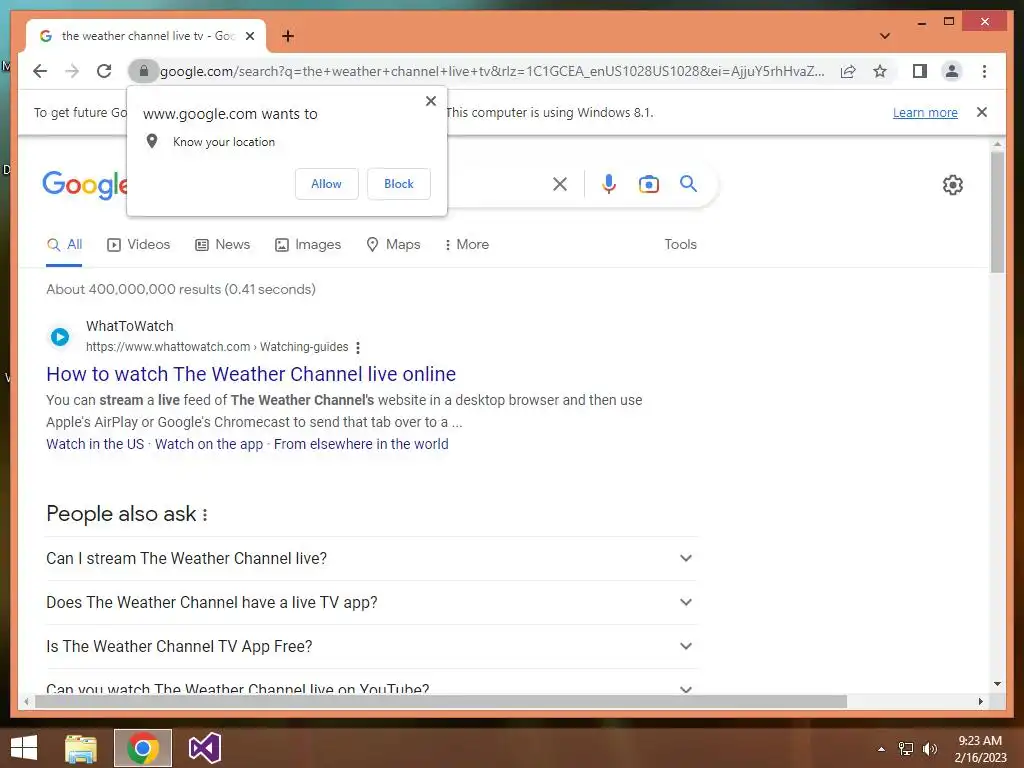
Task: Open Visual Studio from taskbar
Action: click(205, 748)
